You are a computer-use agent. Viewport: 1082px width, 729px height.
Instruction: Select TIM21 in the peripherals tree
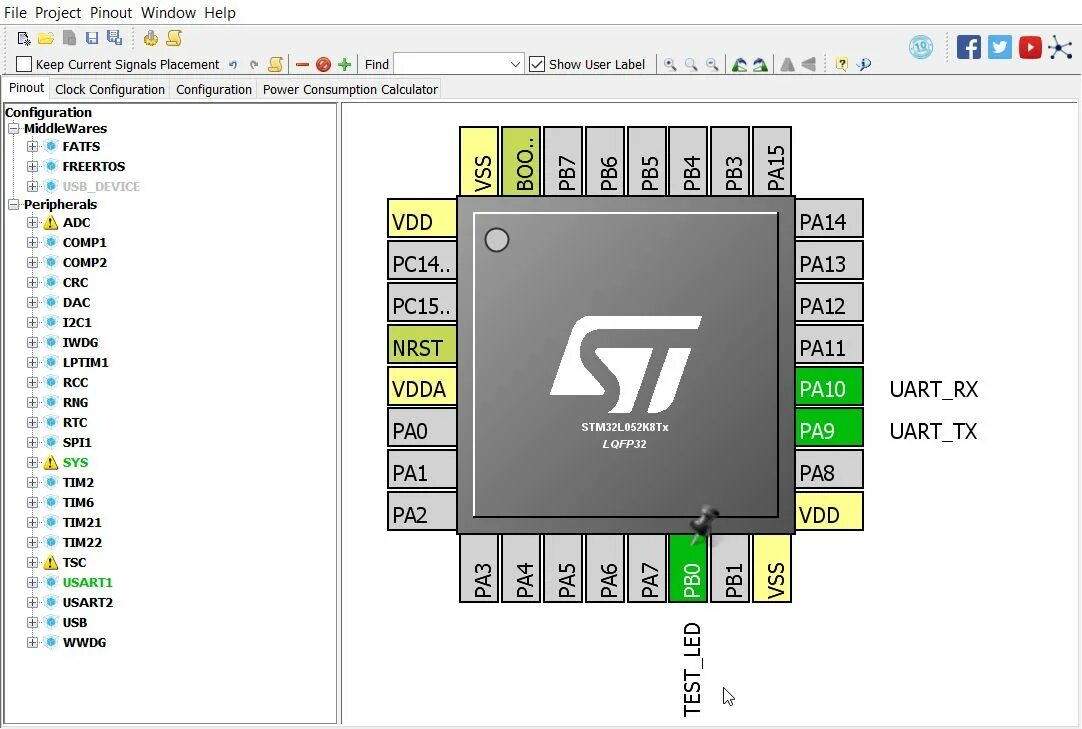81,523
